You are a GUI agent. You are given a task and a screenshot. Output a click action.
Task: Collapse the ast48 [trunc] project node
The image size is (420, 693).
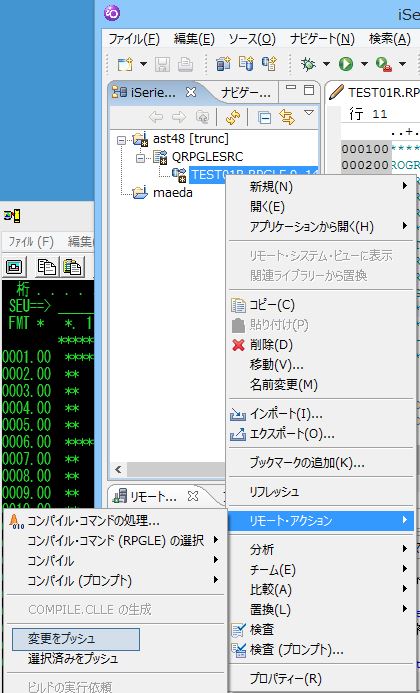tap(122, 140)
